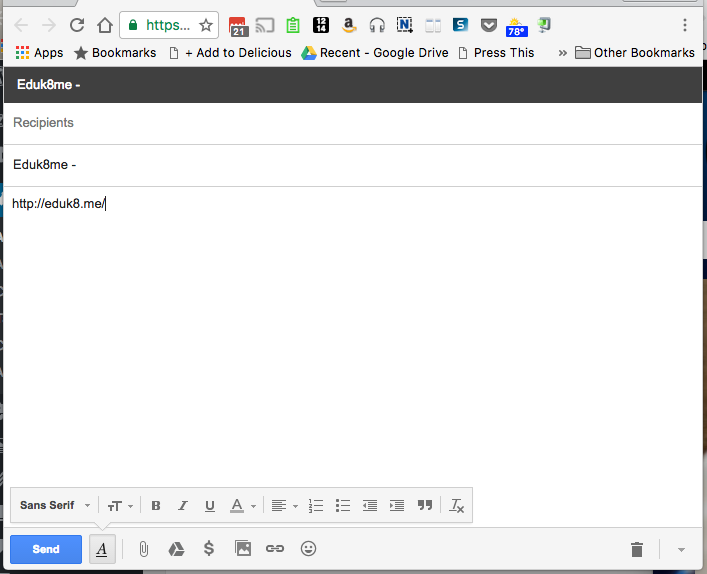Insert an emoticon
The width and height of the screenshot is (707, 574).
pyautogui.click(x=308, y=549)
